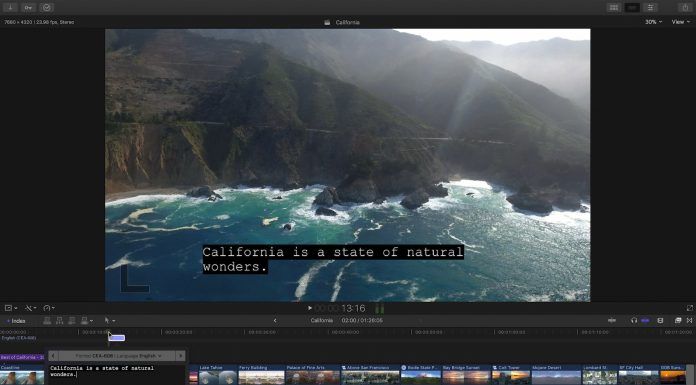Open Background Tasks checkmark button
The width and height of the screenshot is (696, 385).
tap(46, 8)
